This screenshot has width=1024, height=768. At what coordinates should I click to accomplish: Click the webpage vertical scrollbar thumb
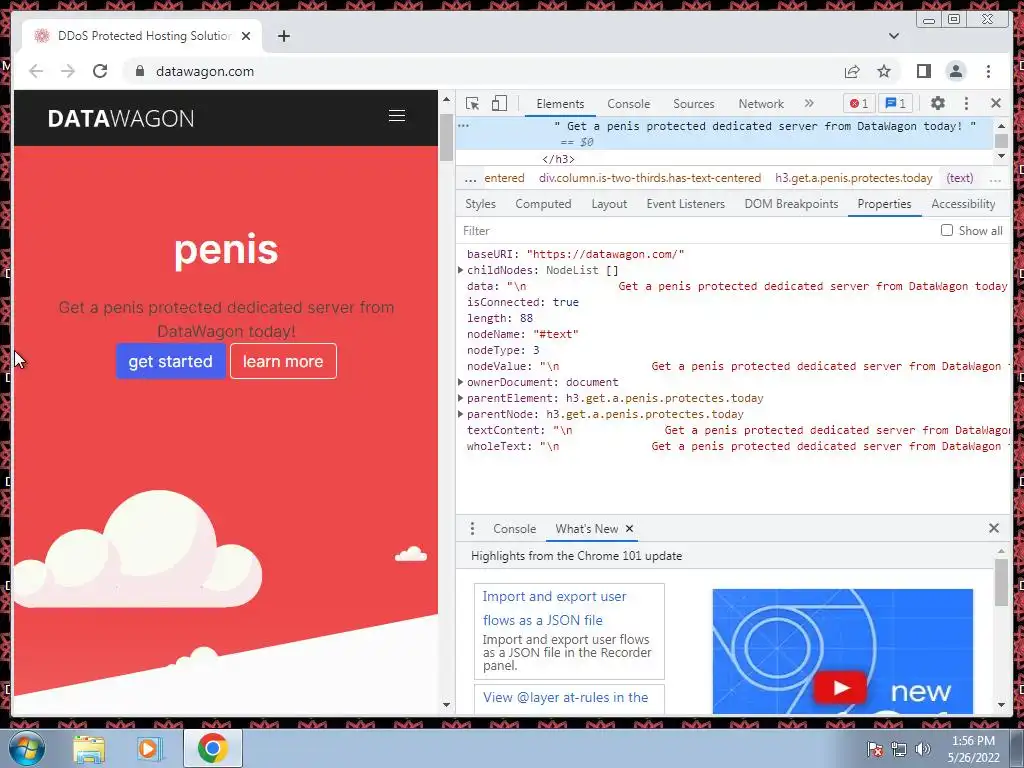(x=446, y=137)
